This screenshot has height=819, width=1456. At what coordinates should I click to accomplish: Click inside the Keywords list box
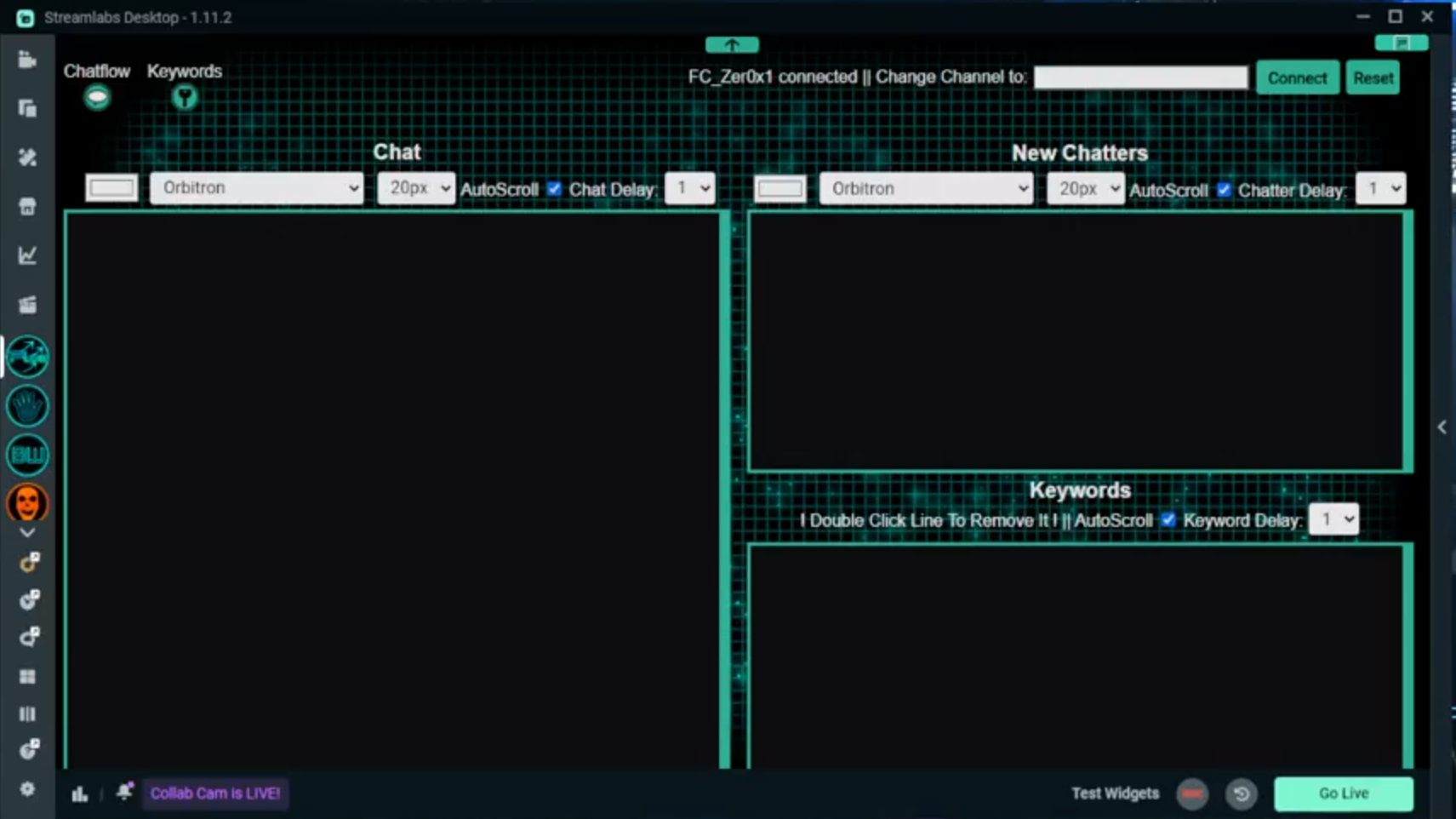[1077, 657]
